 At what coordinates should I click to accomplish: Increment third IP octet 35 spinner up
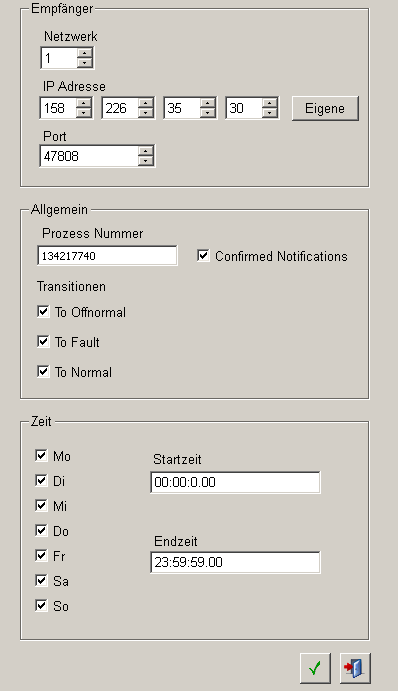(208, 104)
